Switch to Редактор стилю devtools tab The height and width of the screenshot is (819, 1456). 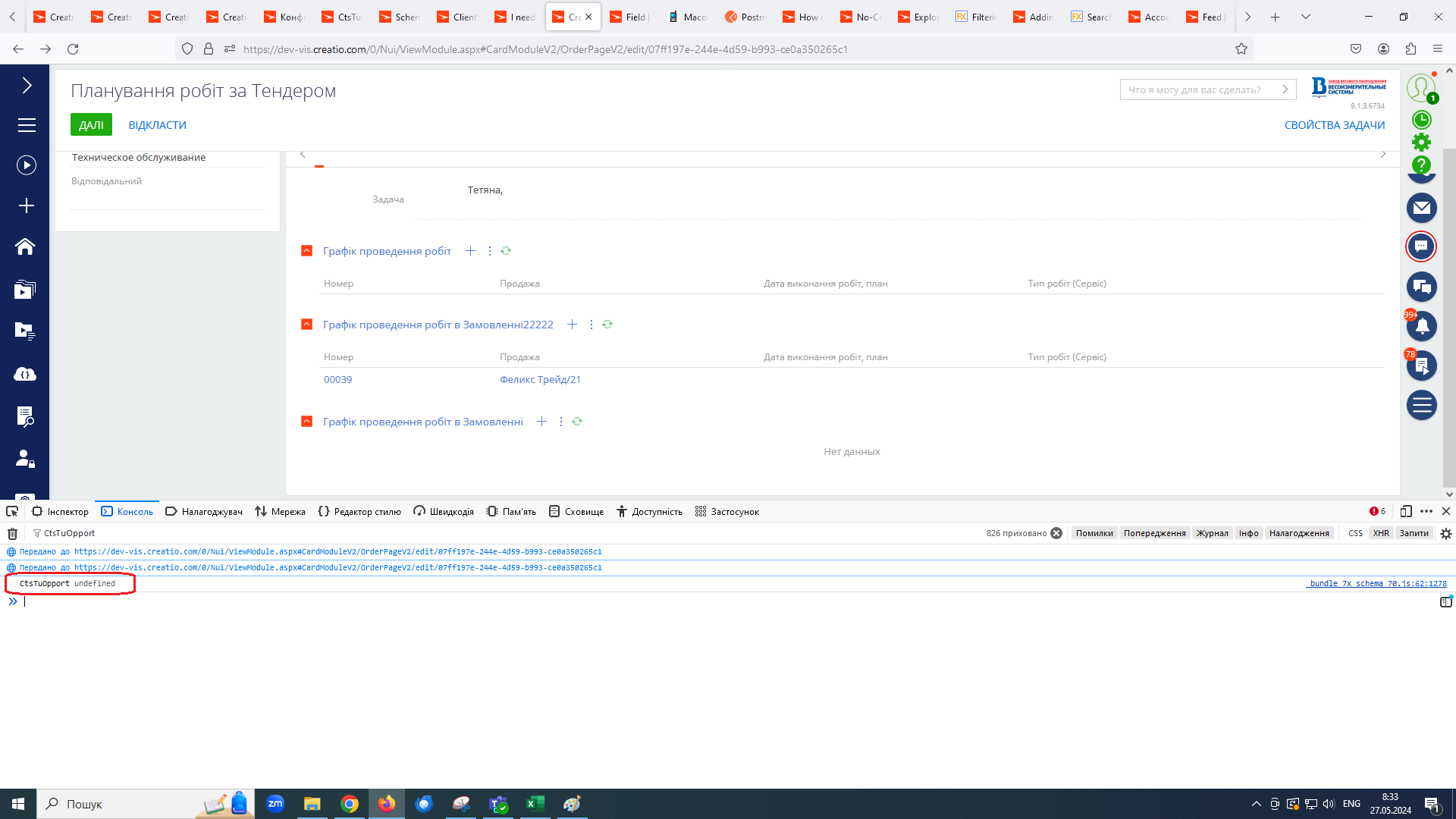point(359,512)
